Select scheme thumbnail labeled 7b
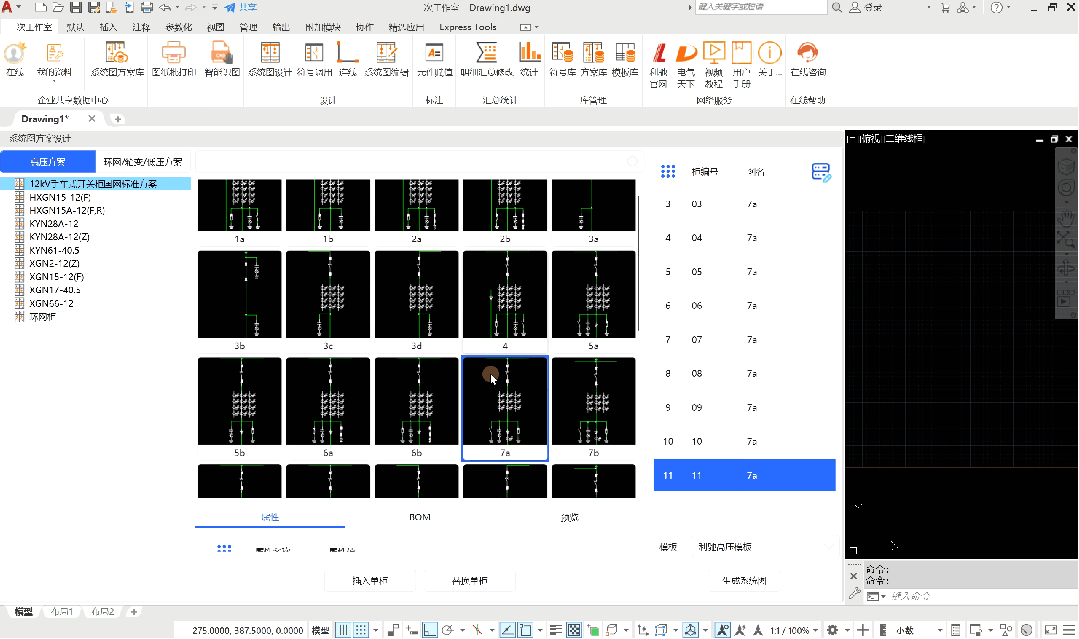Screen dimensions: 1079x639 594,408
